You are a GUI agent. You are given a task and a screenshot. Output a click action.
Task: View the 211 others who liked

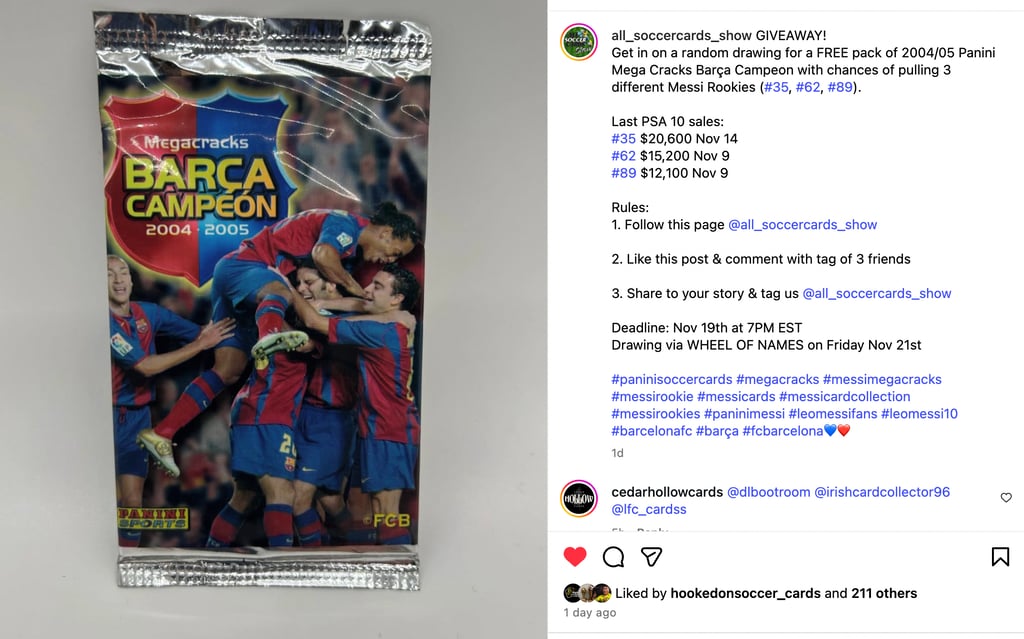click(x=884, y=593)
